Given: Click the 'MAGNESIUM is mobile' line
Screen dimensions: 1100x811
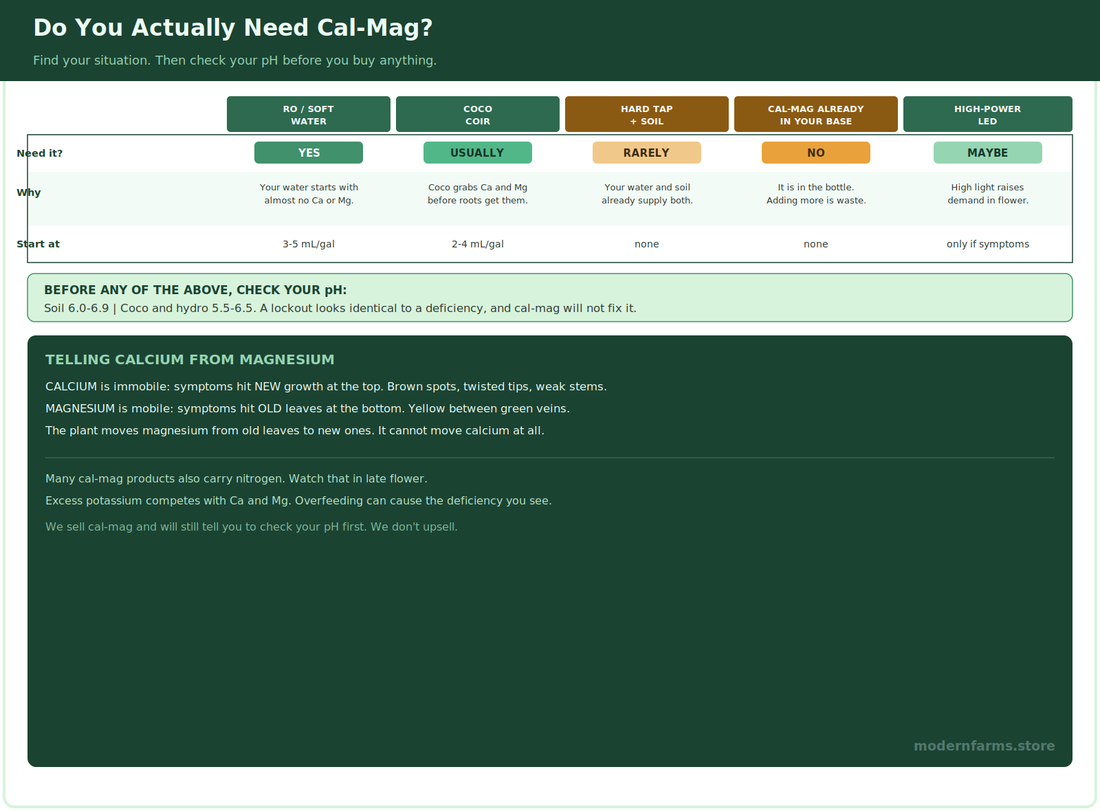Looking at the screenshot, I should pos(307,408).
